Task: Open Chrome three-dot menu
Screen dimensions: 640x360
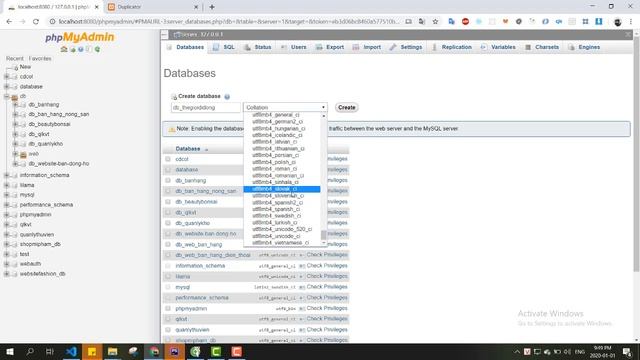Action: (x=631, y=22)
